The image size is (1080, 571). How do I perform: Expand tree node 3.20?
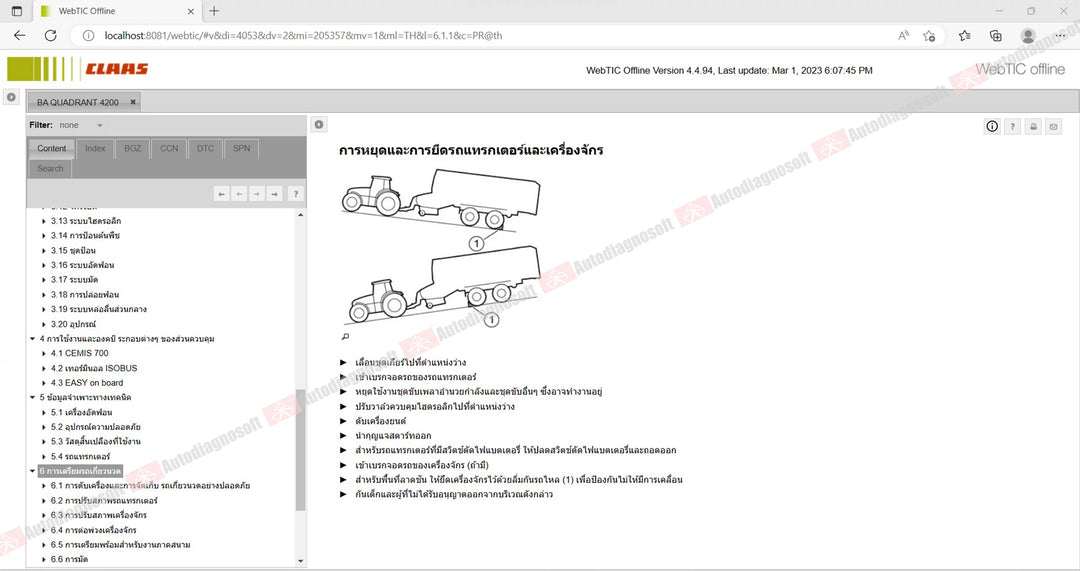[44, 324]
